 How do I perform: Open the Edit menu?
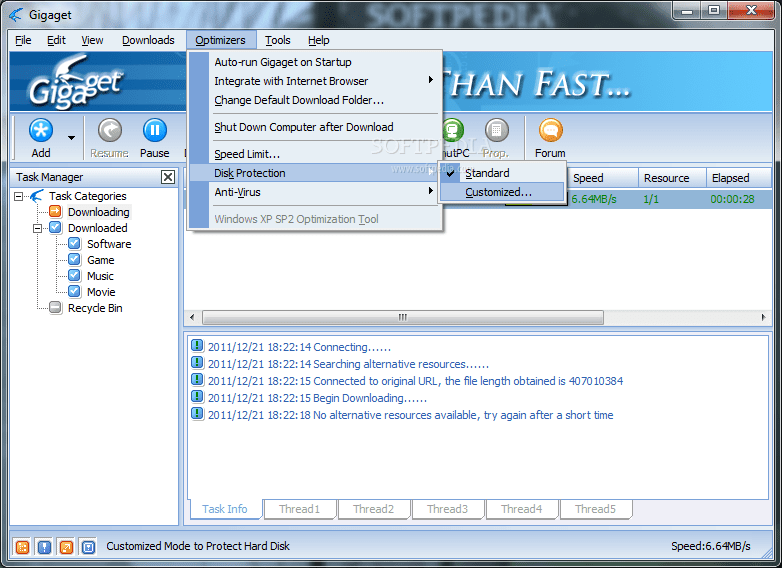56,40
